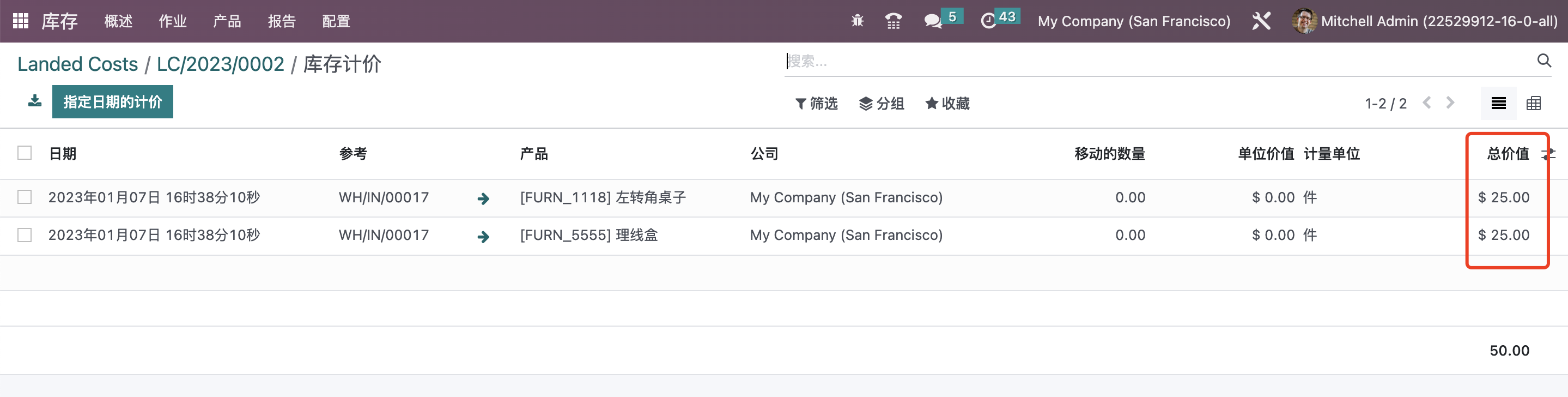Click the 50.00 total value

coord(1509,351)
